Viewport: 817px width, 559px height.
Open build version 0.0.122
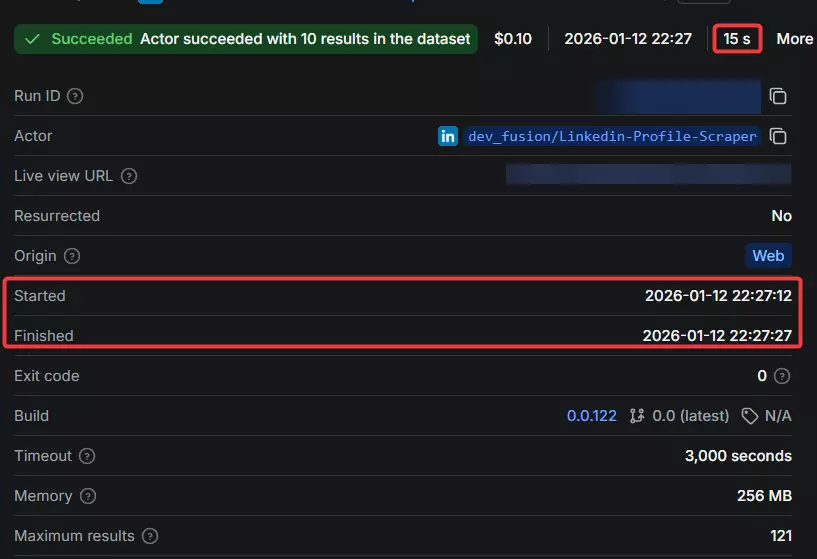coord(592,416)
